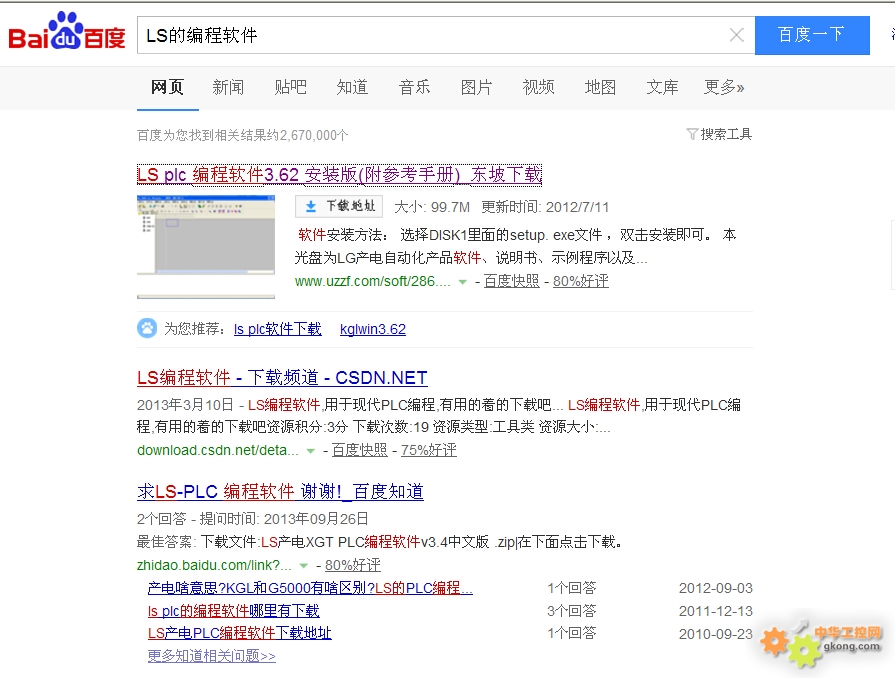Expand the arrow after www.uzzf.com URL

pos(463,282)
